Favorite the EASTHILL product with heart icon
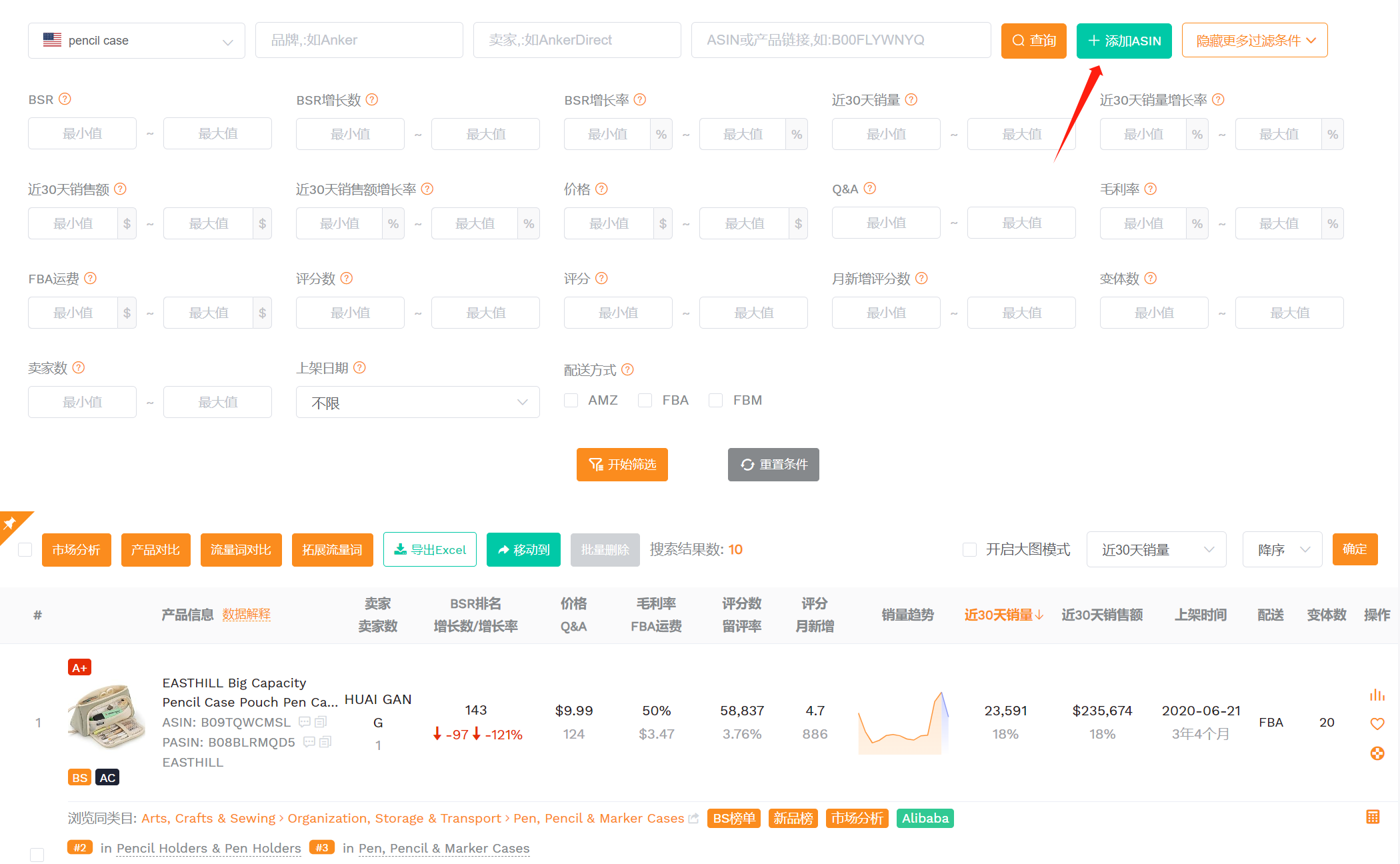This screenshot has height=864, width=1400. coord(1377,723)
